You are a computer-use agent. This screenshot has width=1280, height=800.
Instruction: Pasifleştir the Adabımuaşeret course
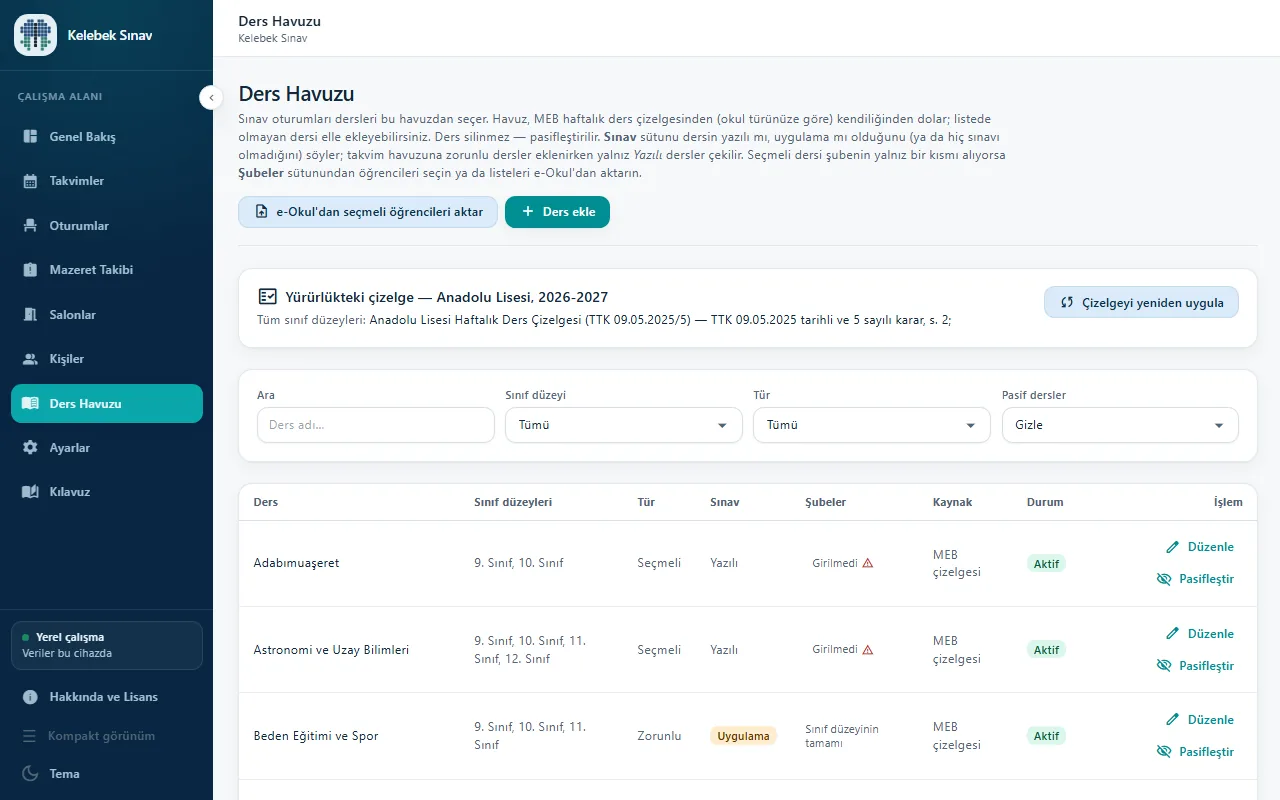pyautogui.click(x=1195, y=579)
